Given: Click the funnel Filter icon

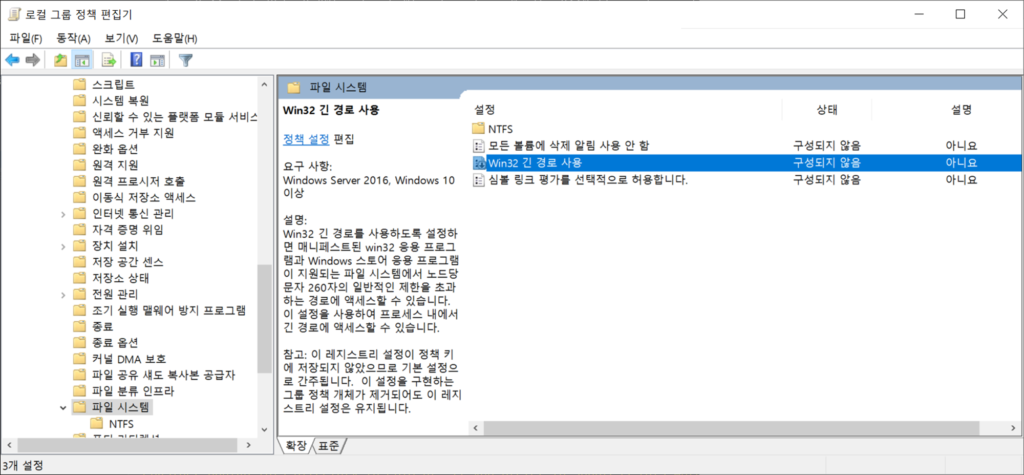Looking at the screenshot, I should [185, 60].
